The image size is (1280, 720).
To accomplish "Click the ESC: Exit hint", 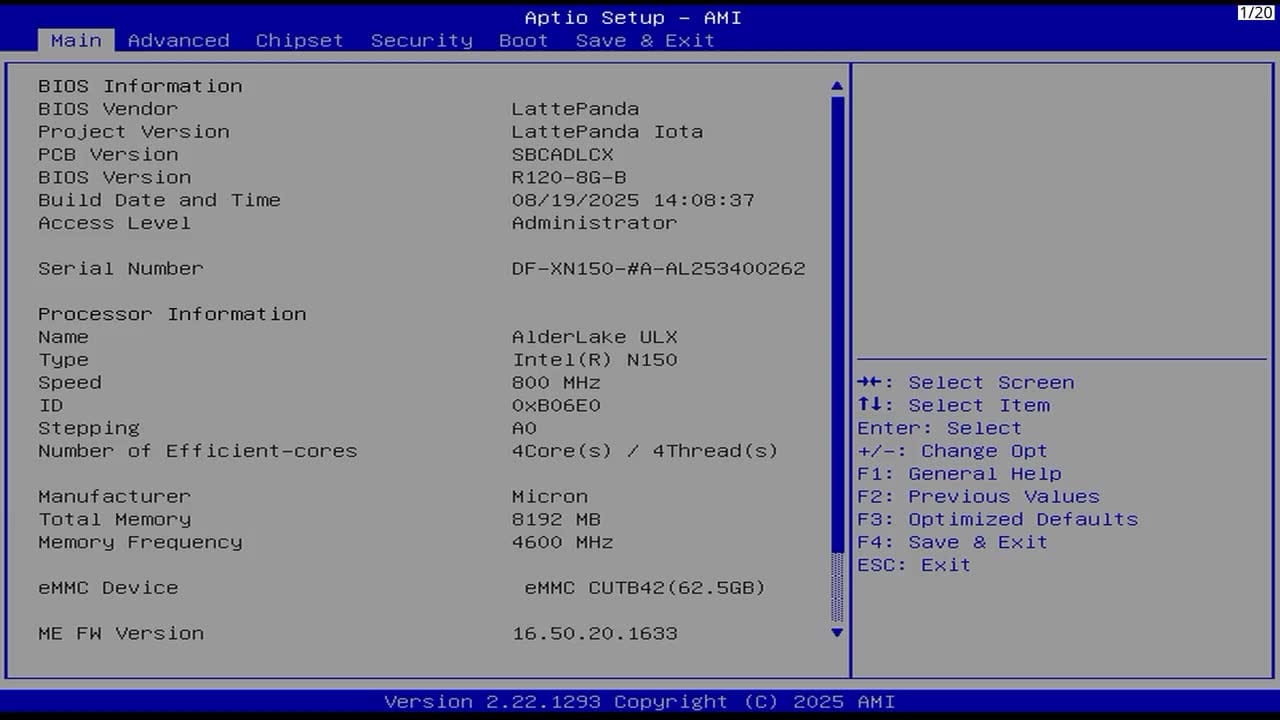I will [x=913, y=565].
